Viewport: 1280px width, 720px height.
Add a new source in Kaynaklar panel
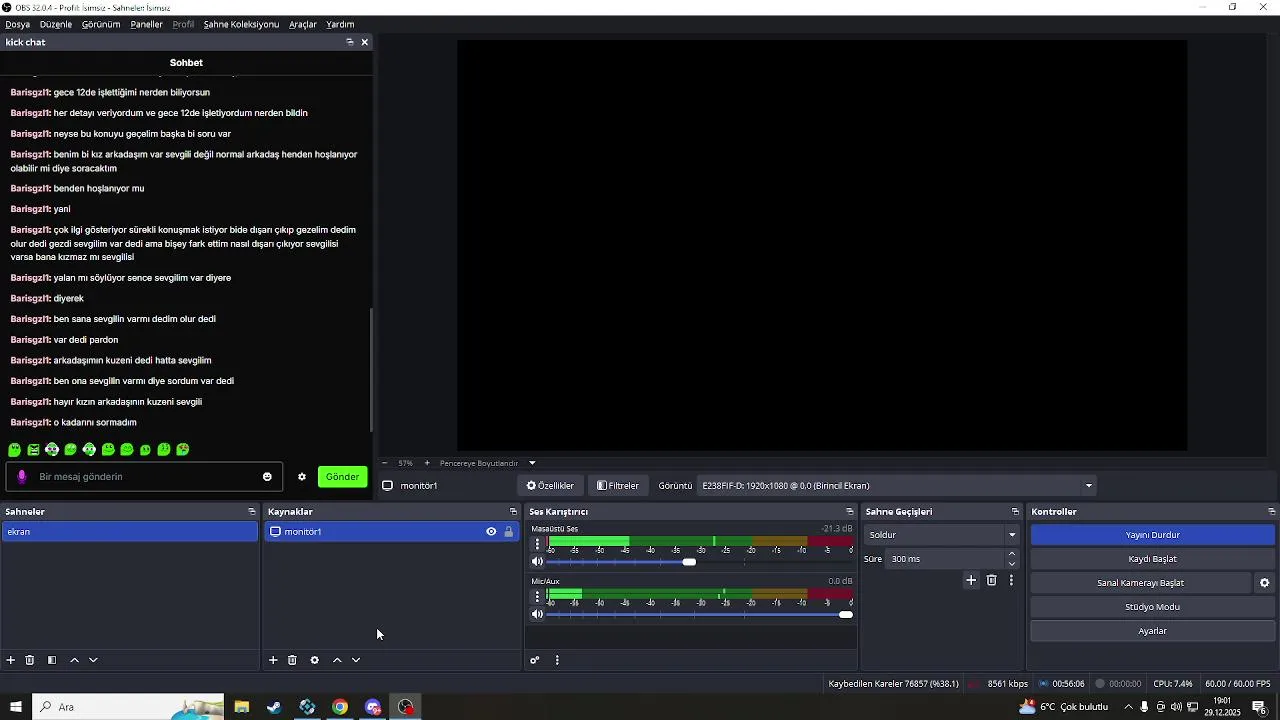(x=273, y=660)
